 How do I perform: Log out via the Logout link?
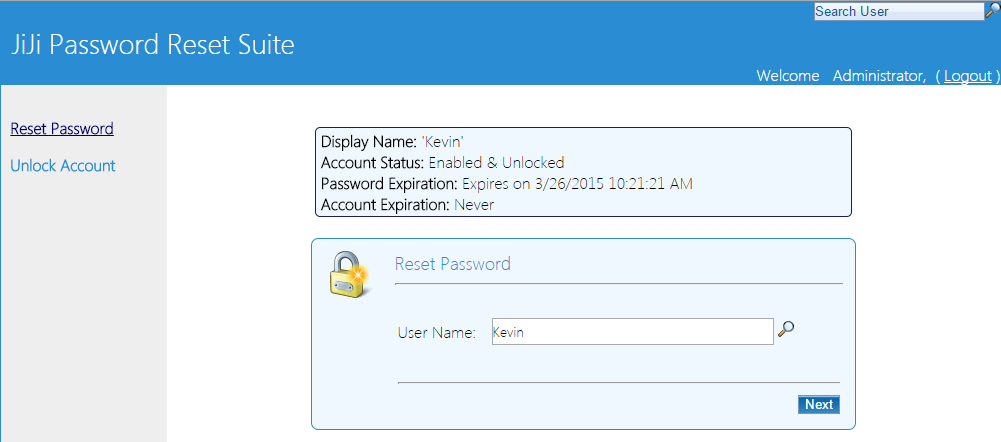point(968,76)
